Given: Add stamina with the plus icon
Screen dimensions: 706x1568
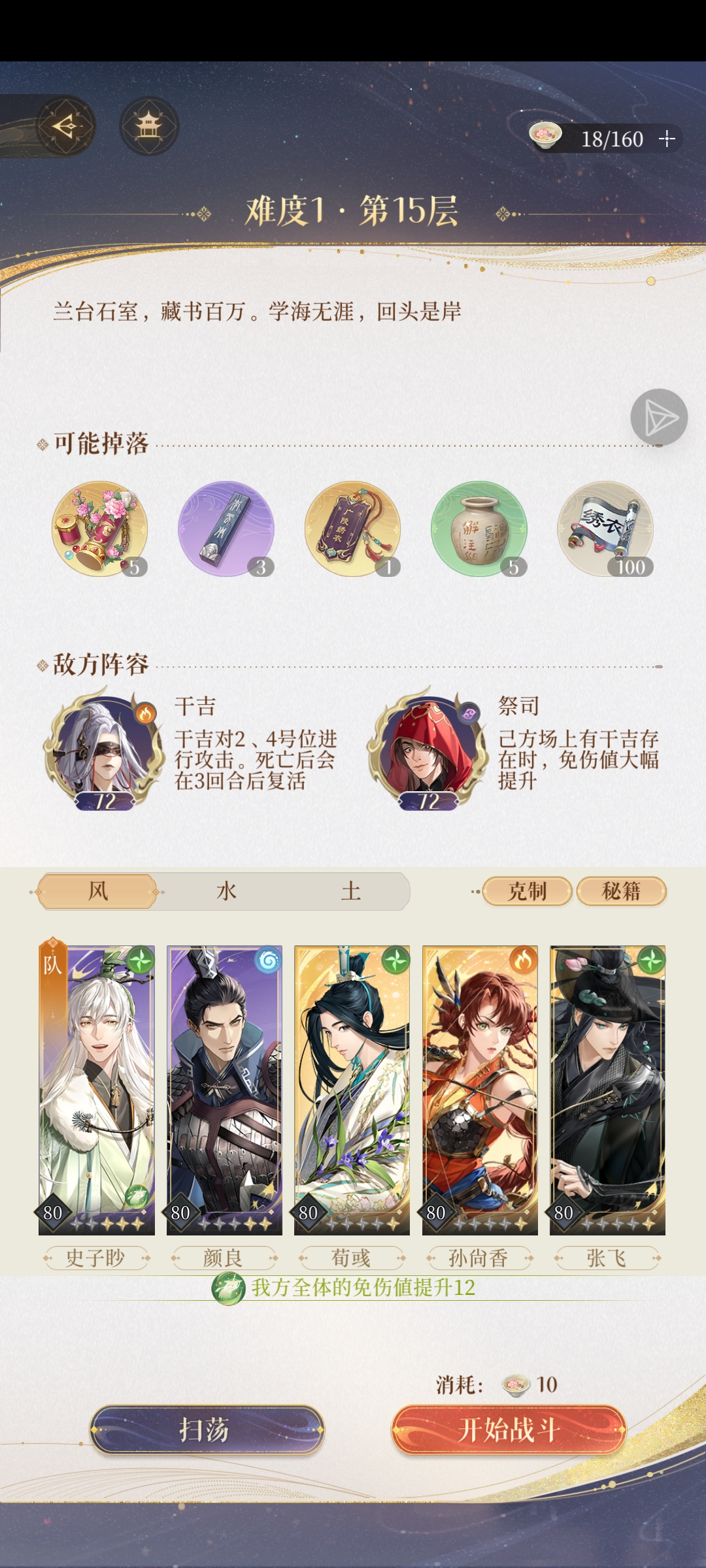Looking at the screenshot, I should click(666, 139).
